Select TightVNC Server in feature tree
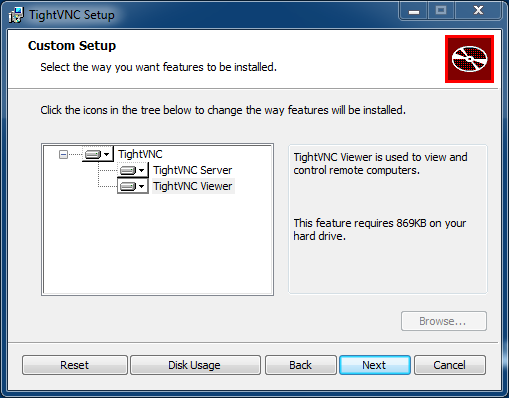 point(193,170)
